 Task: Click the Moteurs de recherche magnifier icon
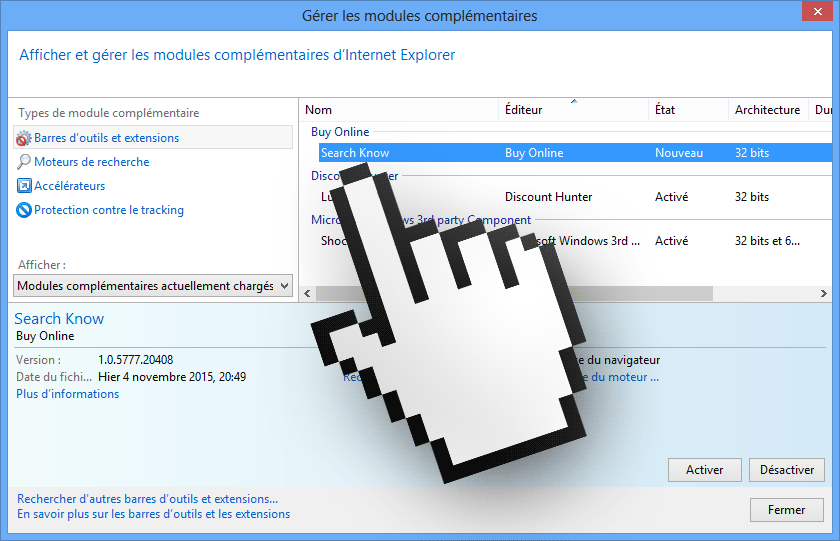24,162
